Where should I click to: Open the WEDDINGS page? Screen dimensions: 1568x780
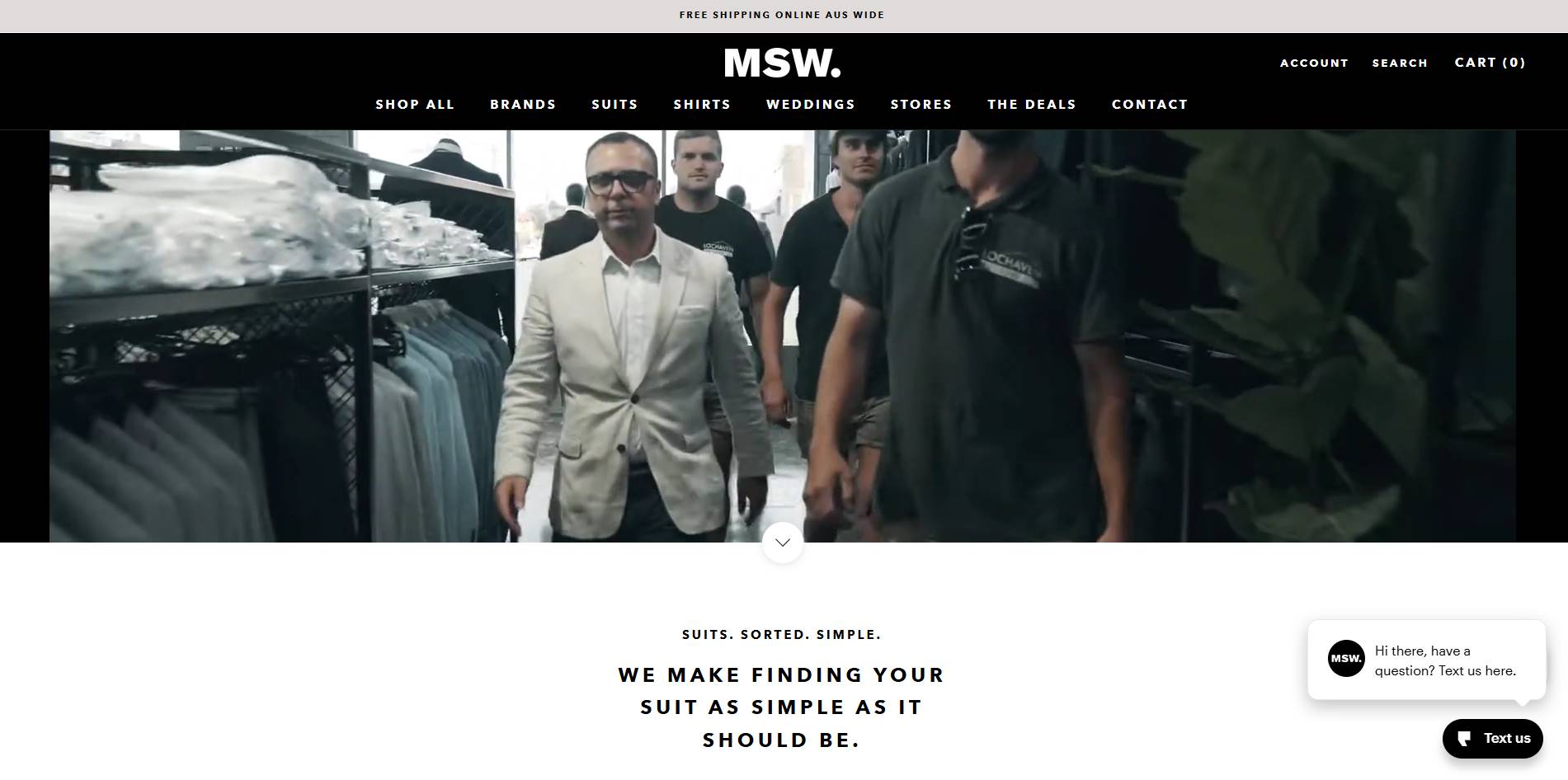[811, 105]
